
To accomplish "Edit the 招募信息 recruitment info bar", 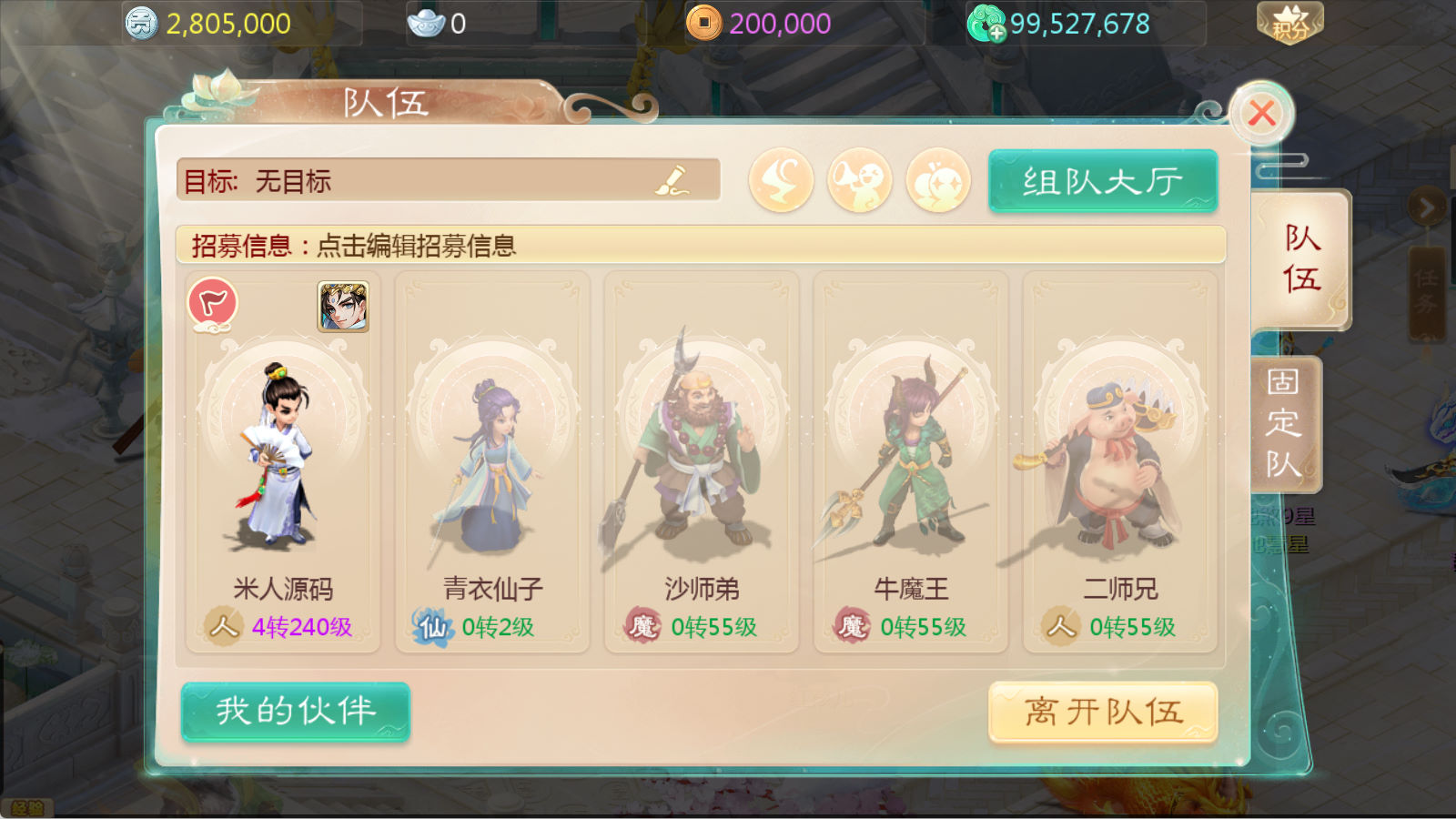I will [701, 245].
